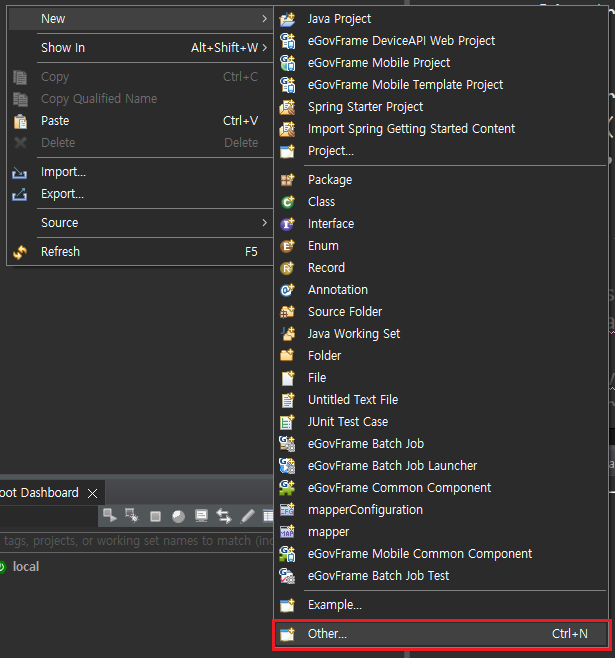Viewport: 615px width, 658px height.
Task: Select Import... in the context menu
Action: [x=141, y=172]
